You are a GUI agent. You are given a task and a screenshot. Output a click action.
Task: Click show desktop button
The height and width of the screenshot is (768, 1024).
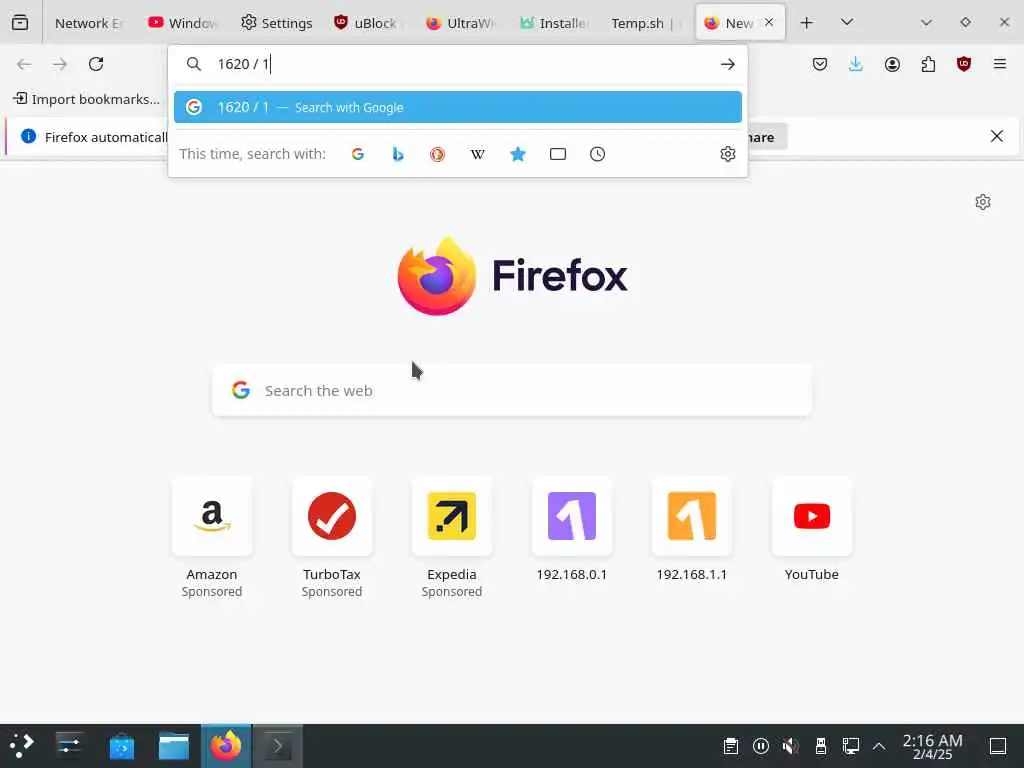click(998, 746)
